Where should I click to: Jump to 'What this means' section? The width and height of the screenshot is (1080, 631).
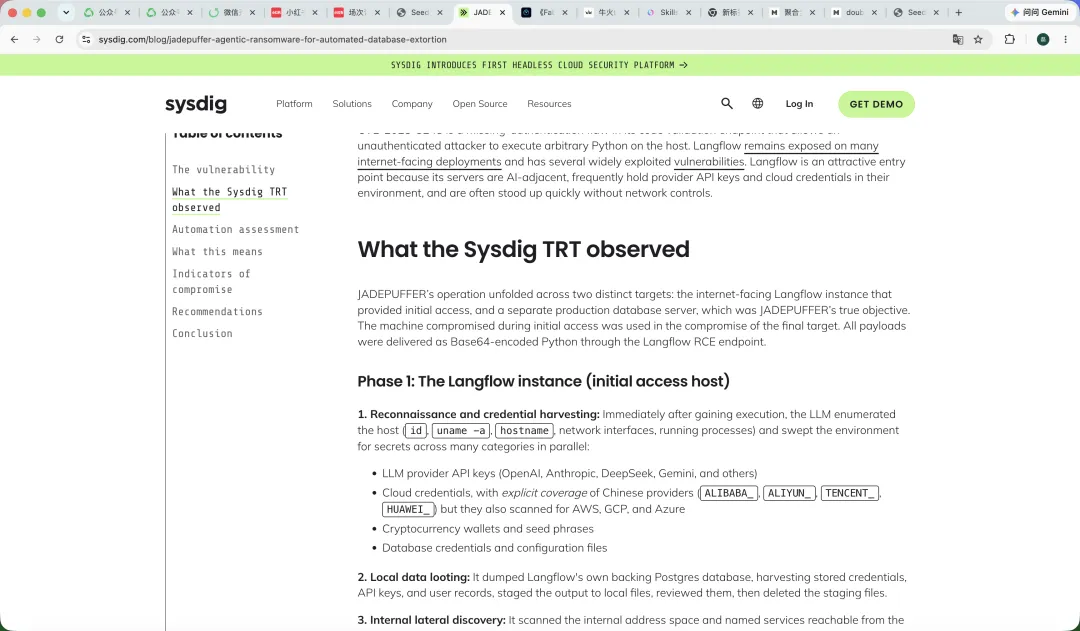pos(217,251)
